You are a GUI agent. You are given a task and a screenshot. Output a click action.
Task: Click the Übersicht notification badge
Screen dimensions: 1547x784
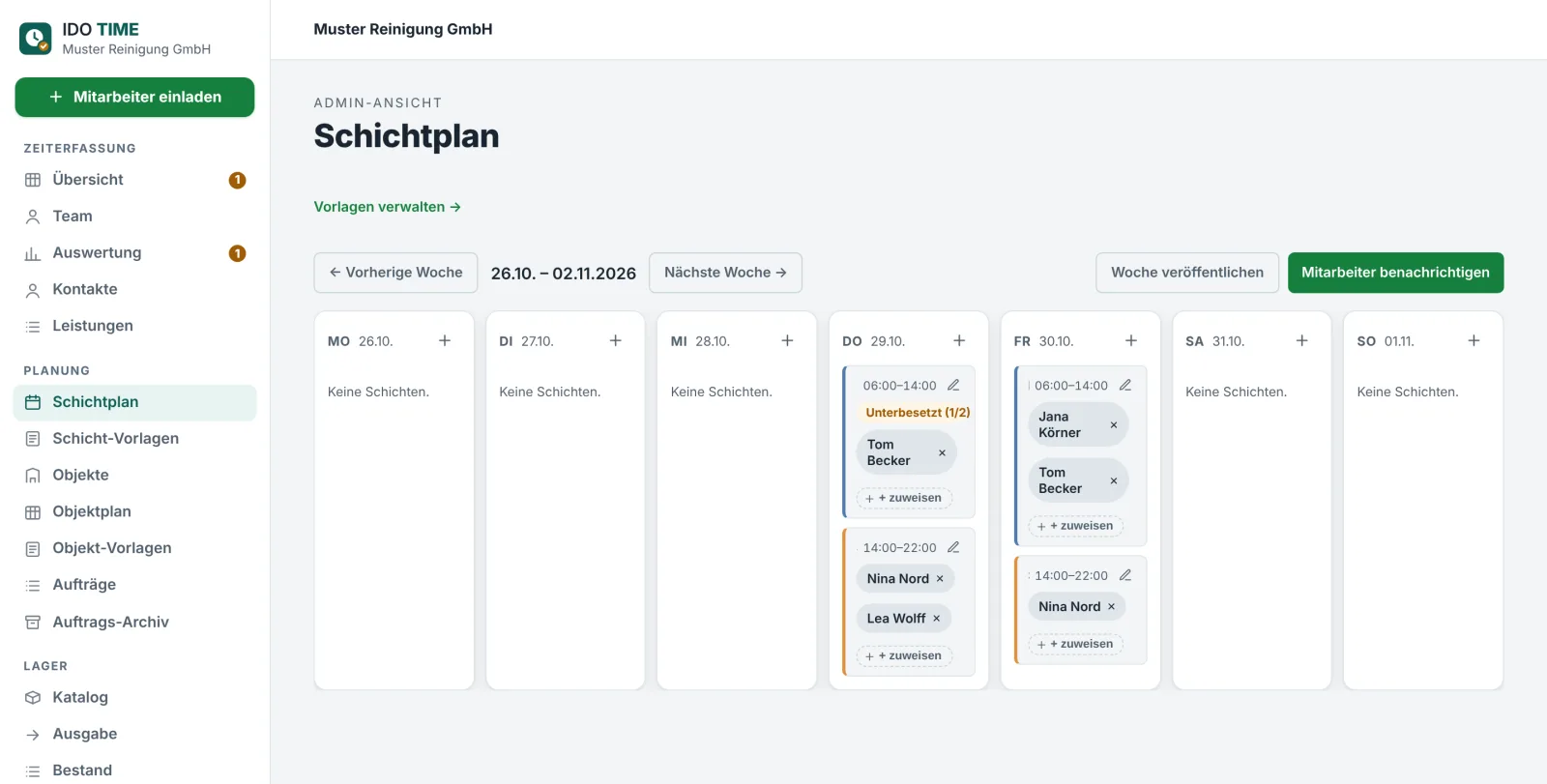[x=237, y=180]
